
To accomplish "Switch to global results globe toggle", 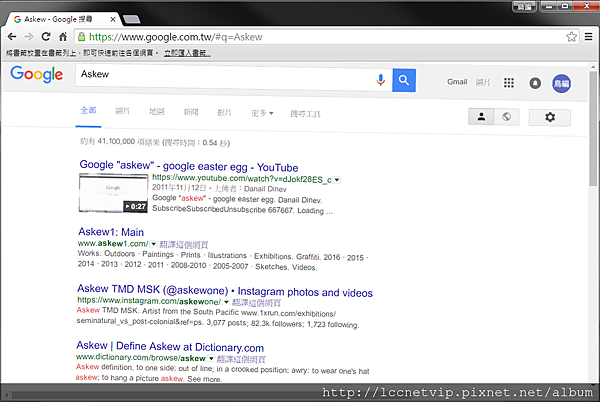I will 506,117.
